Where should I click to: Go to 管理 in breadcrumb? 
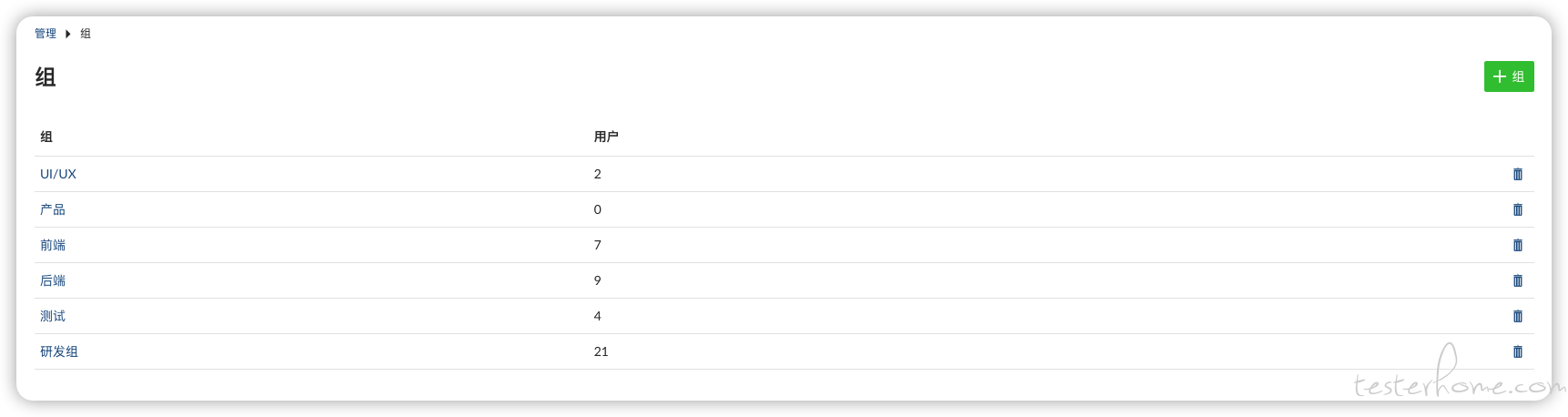click(x=46, y=34)
